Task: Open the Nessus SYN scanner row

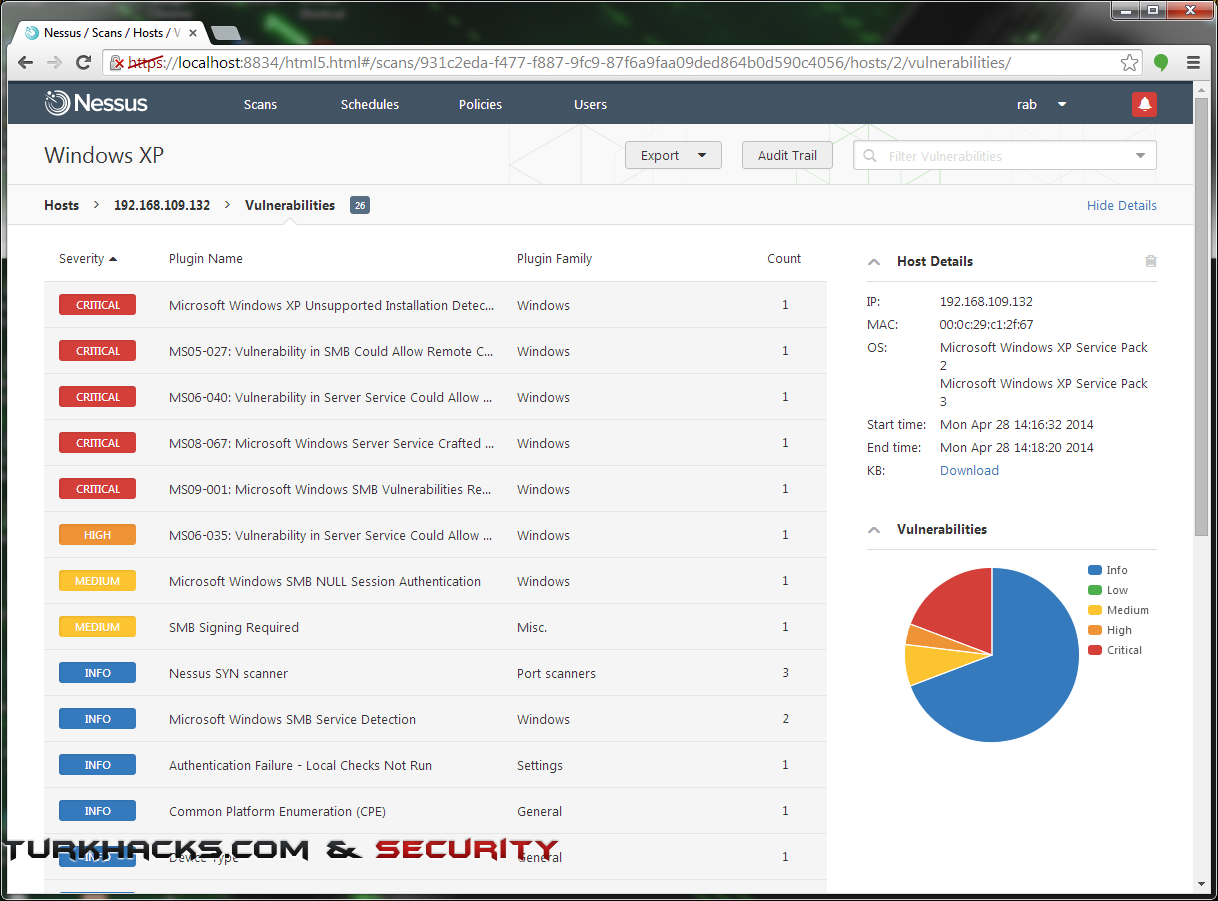Action: point(435,673)
